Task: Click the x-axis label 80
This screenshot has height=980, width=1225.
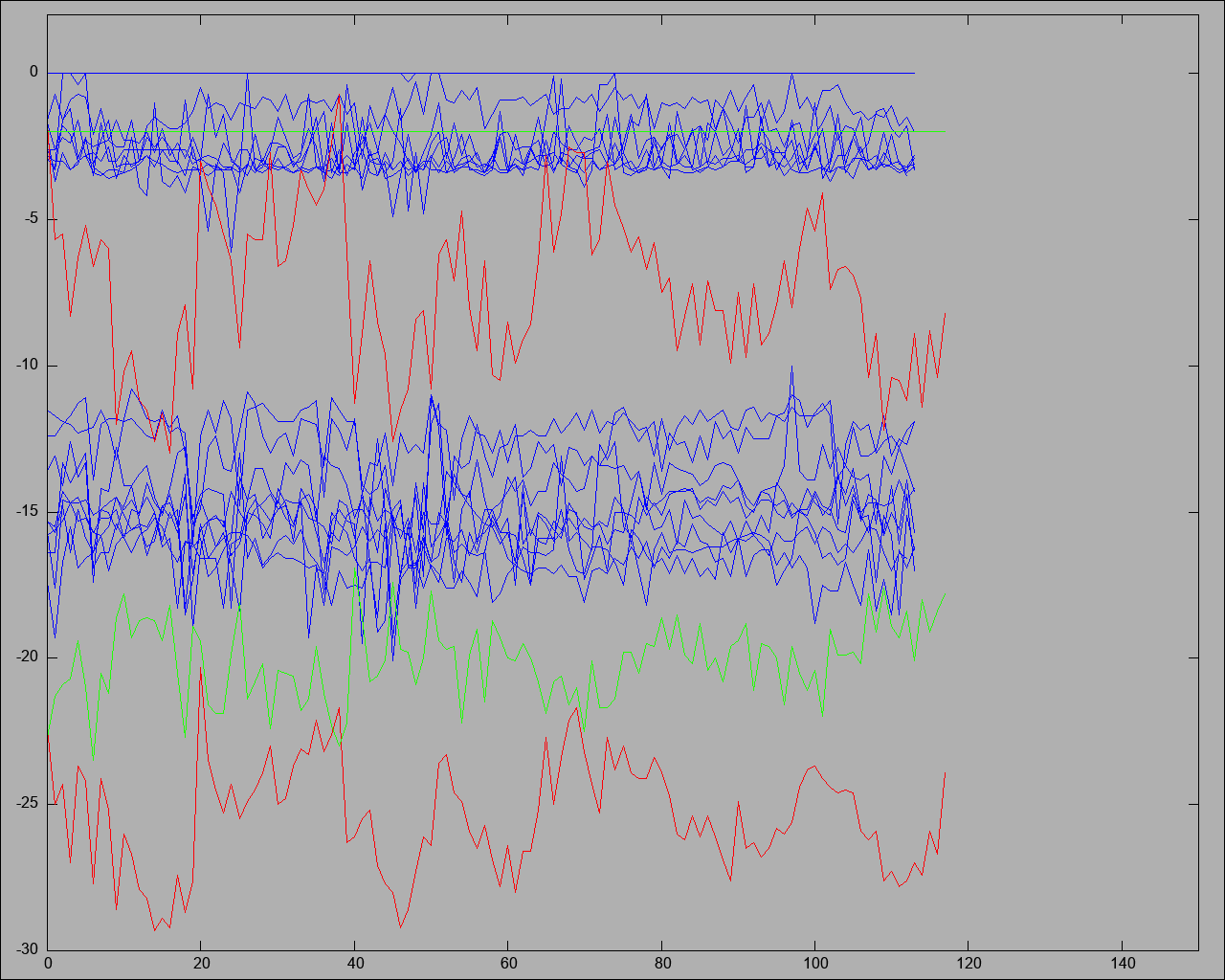Action: pos(661,964)
